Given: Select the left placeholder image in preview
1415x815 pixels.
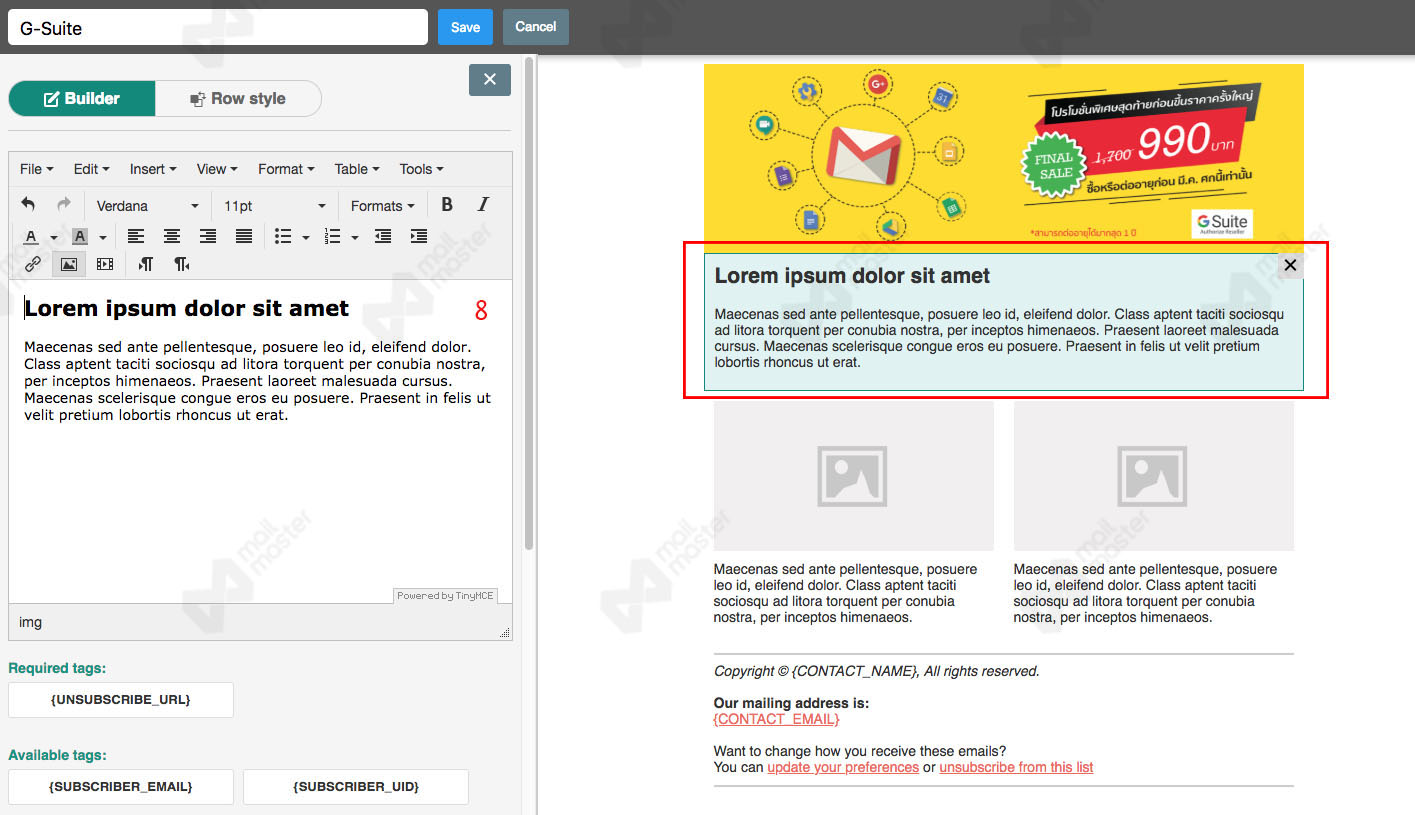Looking at the screenshot, I should 853,475.
